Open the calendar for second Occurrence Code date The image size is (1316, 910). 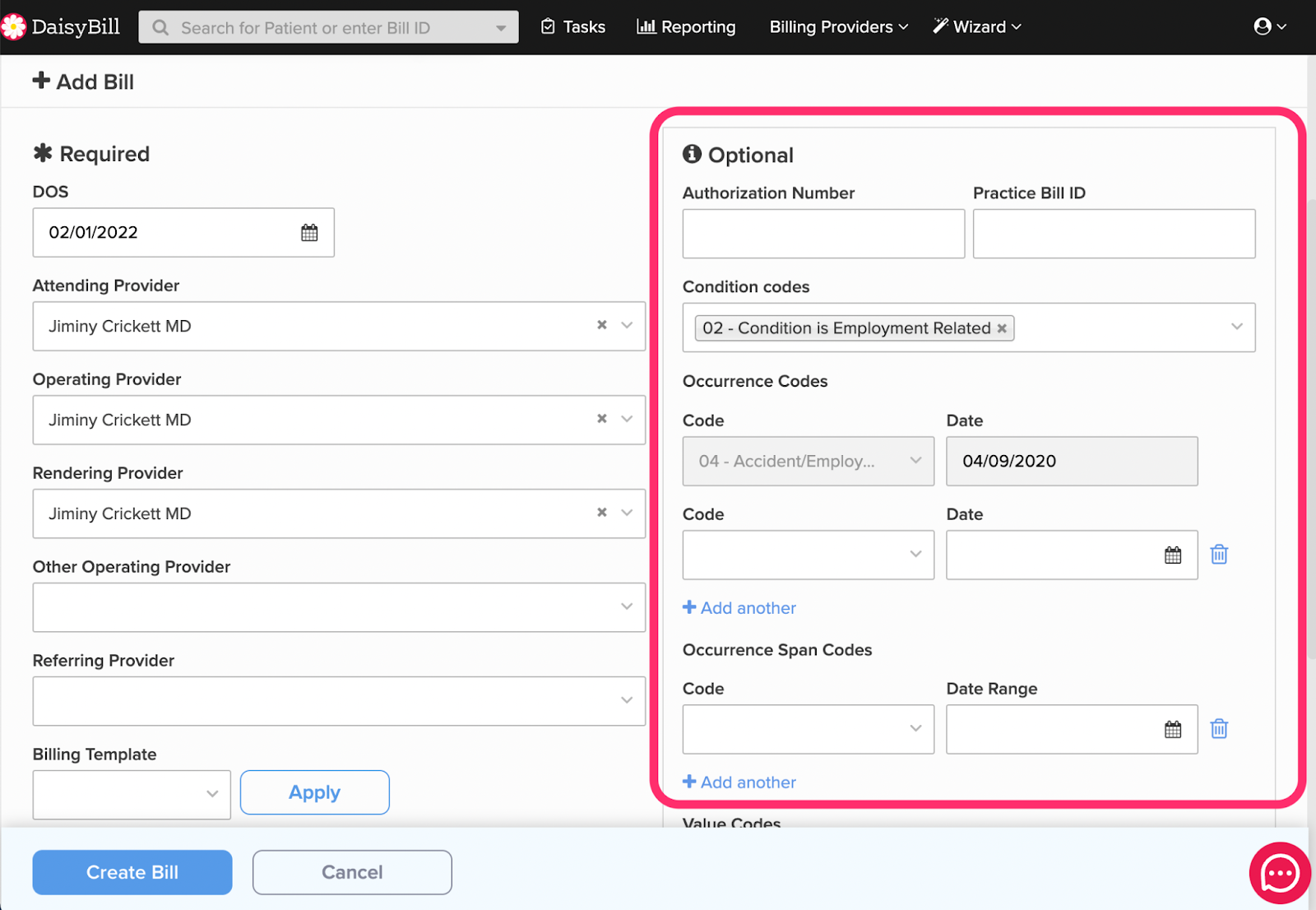coord(1173,555)
